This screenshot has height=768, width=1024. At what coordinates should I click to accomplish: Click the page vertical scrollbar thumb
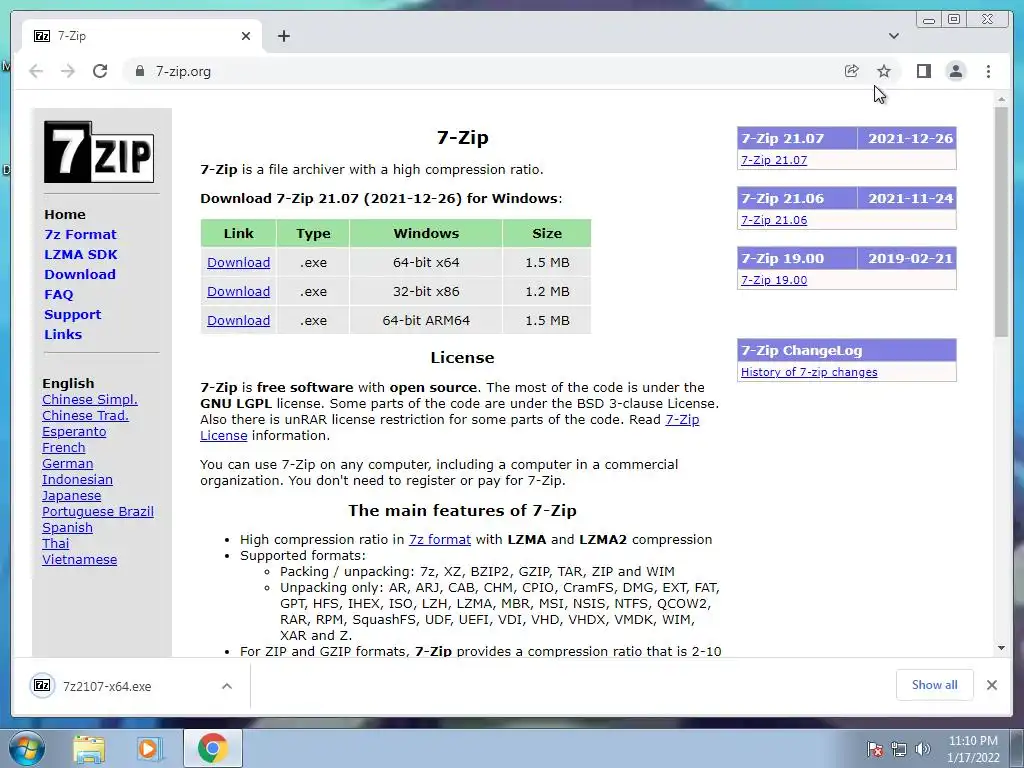(1001, 222)
